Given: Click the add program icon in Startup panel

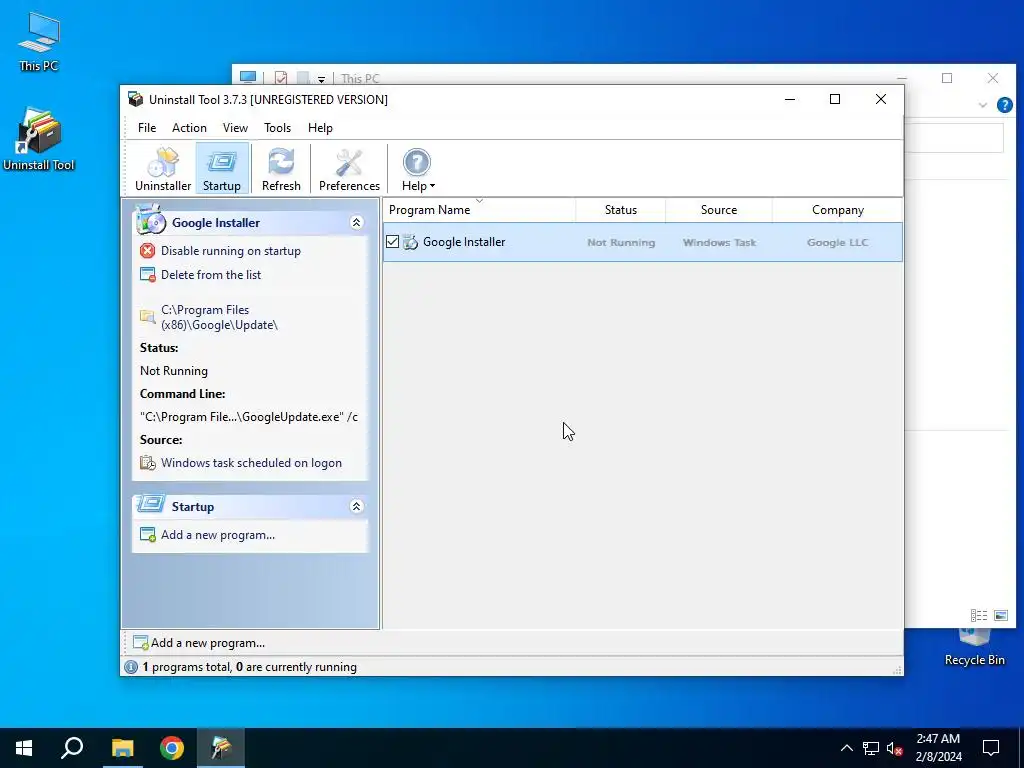Looking at the screenshot, I should pos(148,535).
